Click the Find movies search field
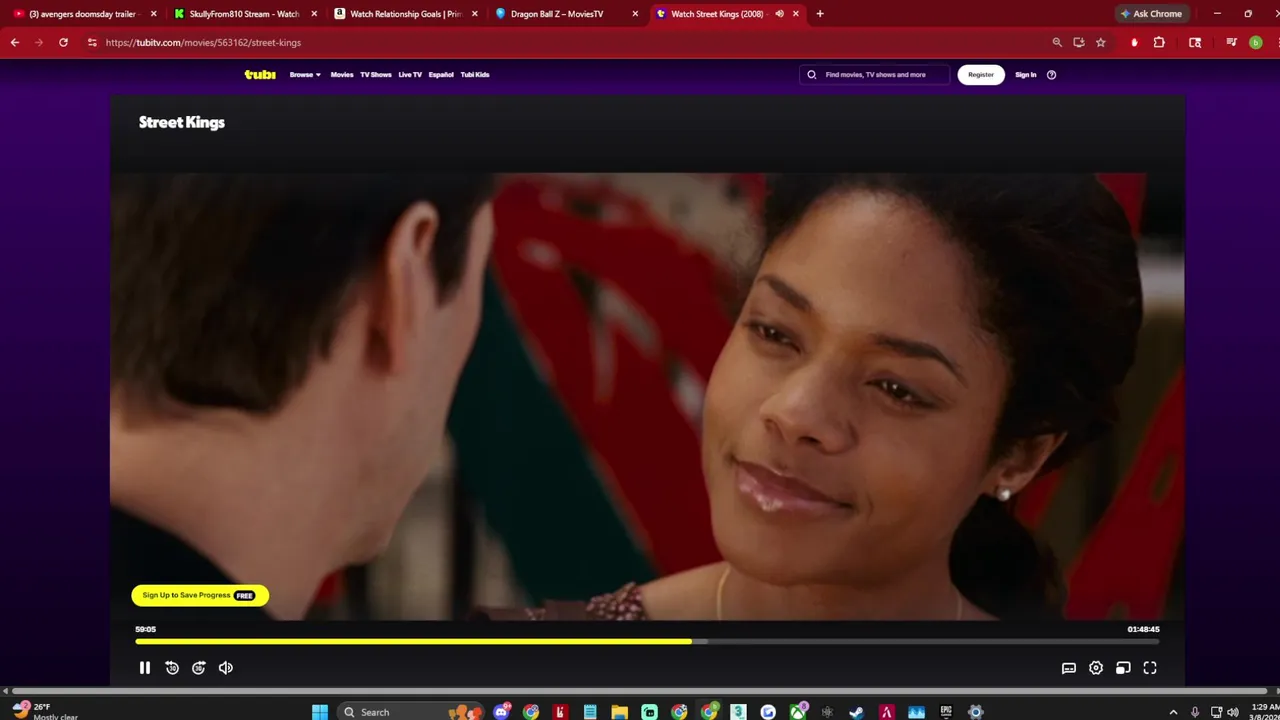Image resolution: width=1280 pixels, height=720 pixels. point(874,74)
